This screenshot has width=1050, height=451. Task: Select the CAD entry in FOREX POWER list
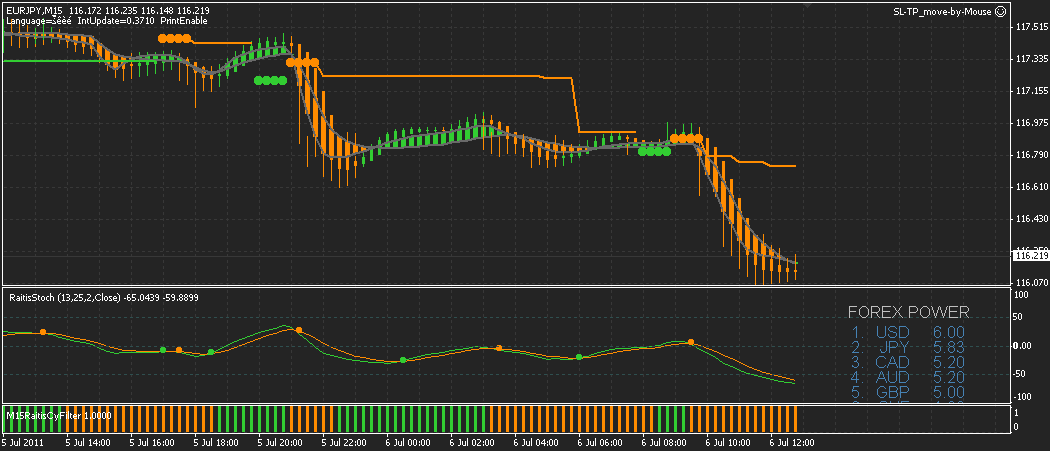pos(908,363)
